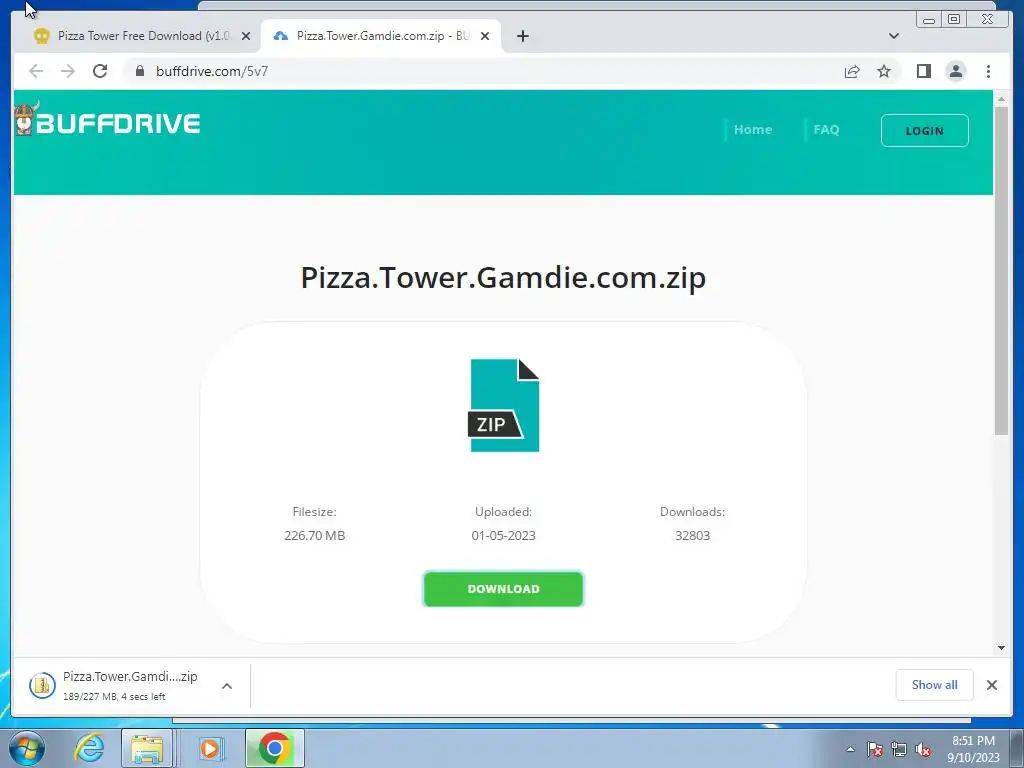Click the 01-05-2023 upload date
The image size is (1024, 768).
(x=503, y=536)
